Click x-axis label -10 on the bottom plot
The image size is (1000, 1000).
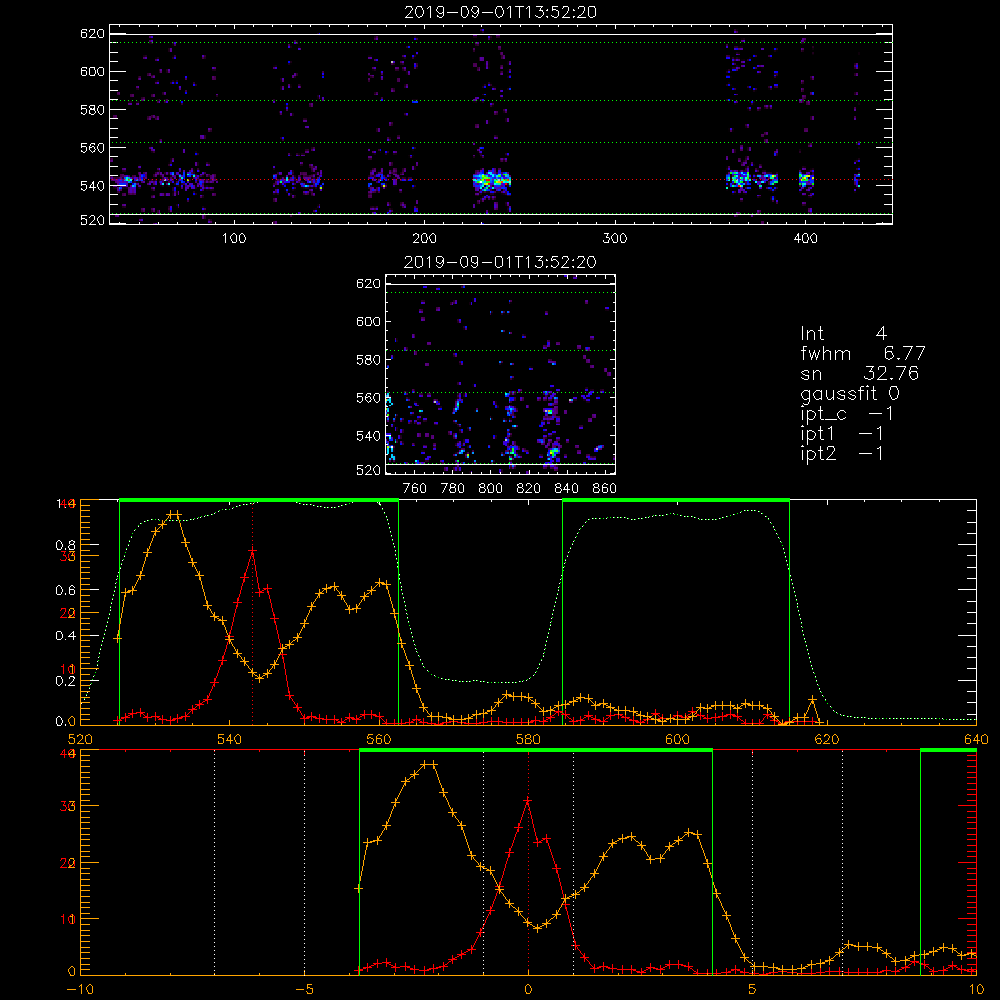[79, 990]
